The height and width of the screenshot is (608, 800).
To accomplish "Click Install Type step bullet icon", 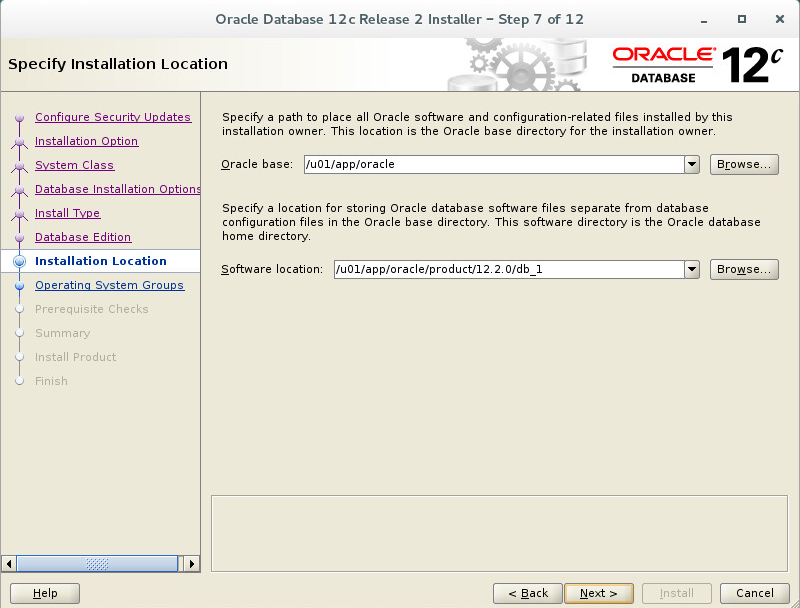I will (19, 213).
